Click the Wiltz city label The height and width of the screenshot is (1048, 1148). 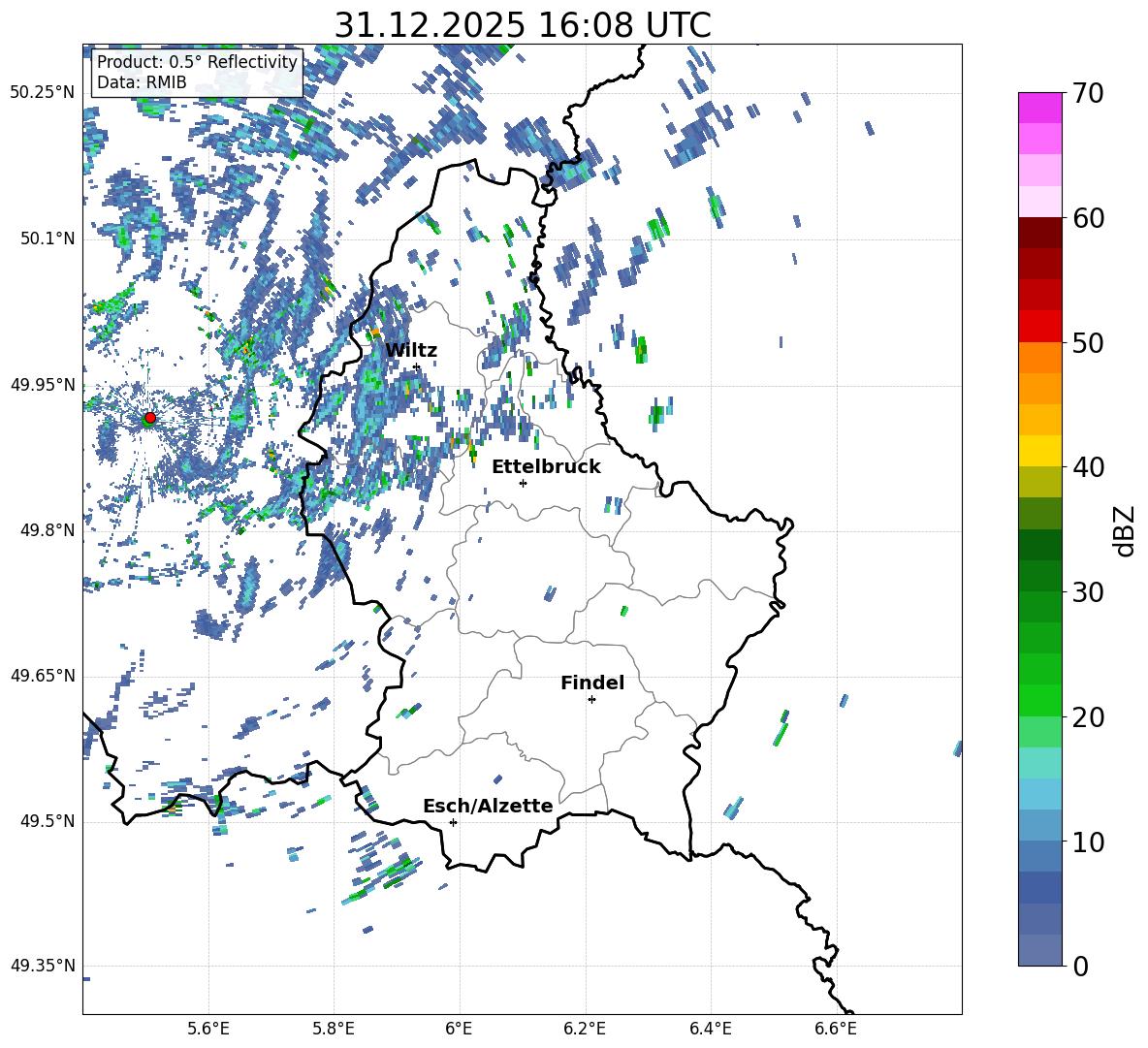coord(411,350)
